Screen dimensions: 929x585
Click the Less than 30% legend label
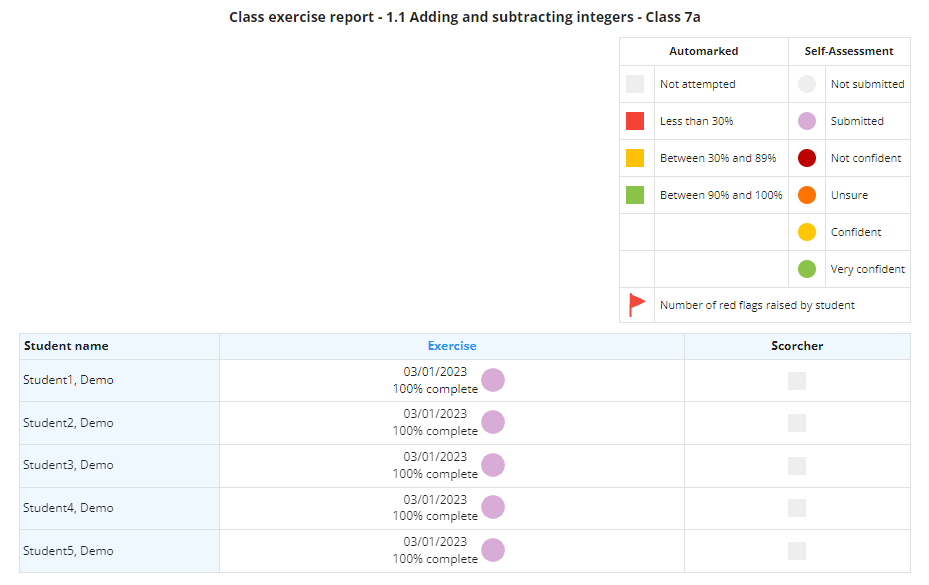(x=697, y=121)
